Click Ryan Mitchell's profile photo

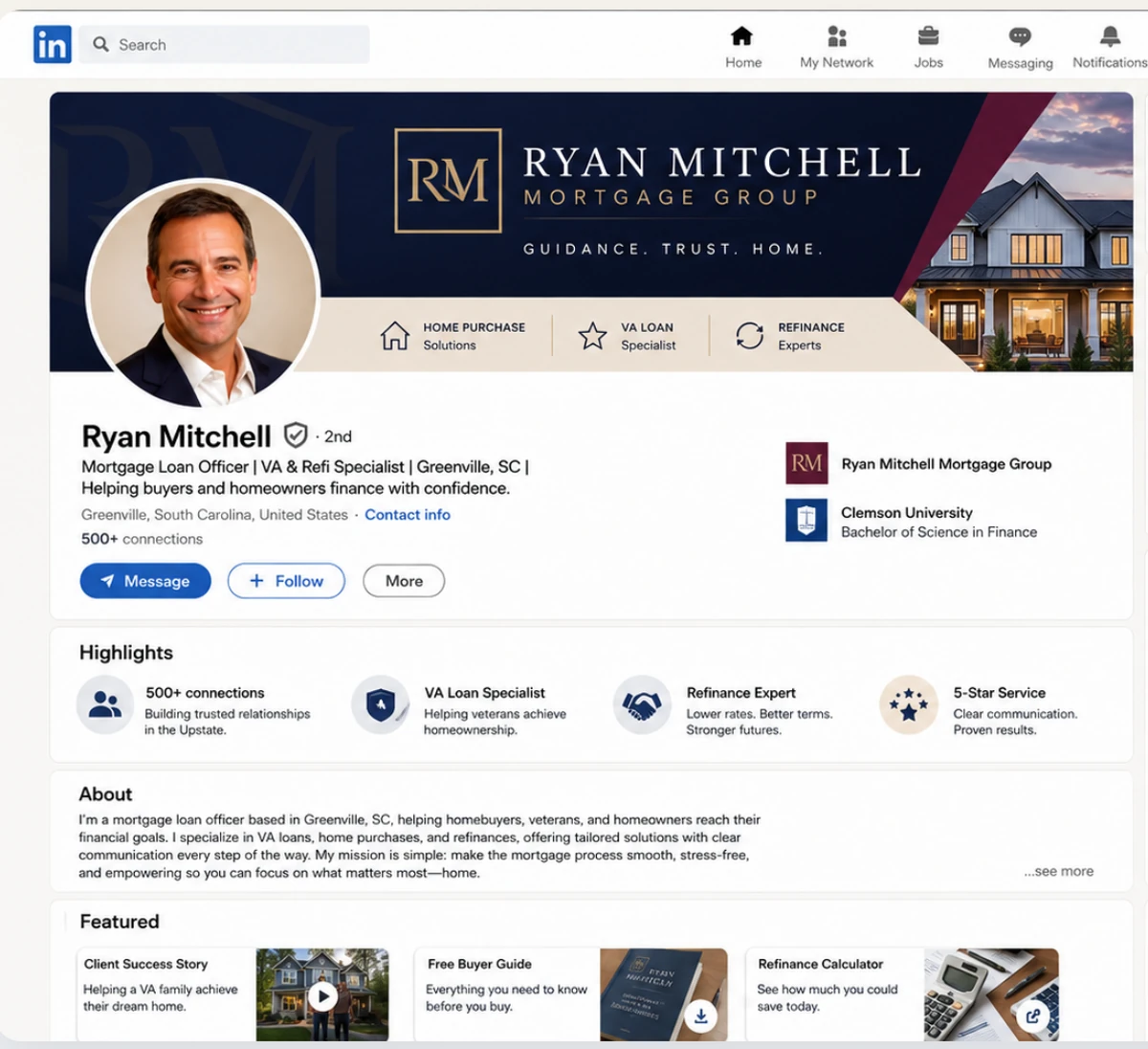(x=202, y=294)
